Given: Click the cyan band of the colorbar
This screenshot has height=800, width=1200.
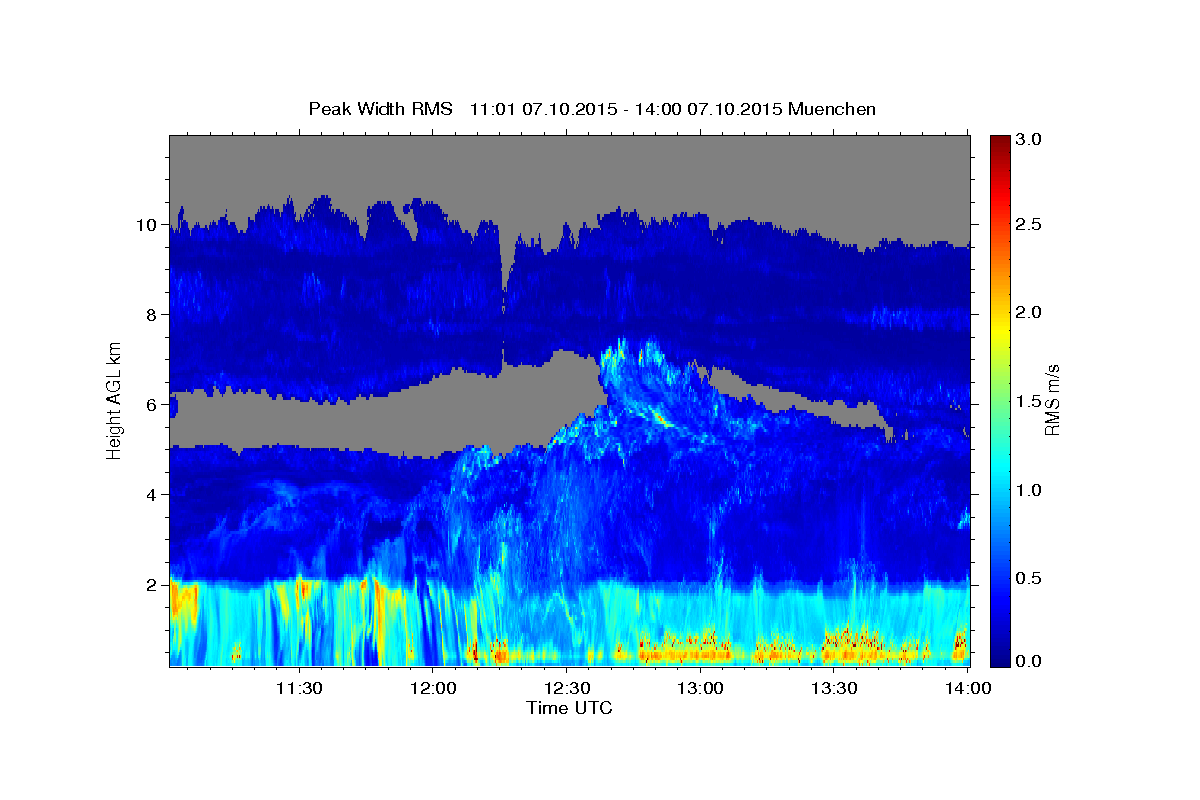Looking at the screenshot, I should coord(999,470).
